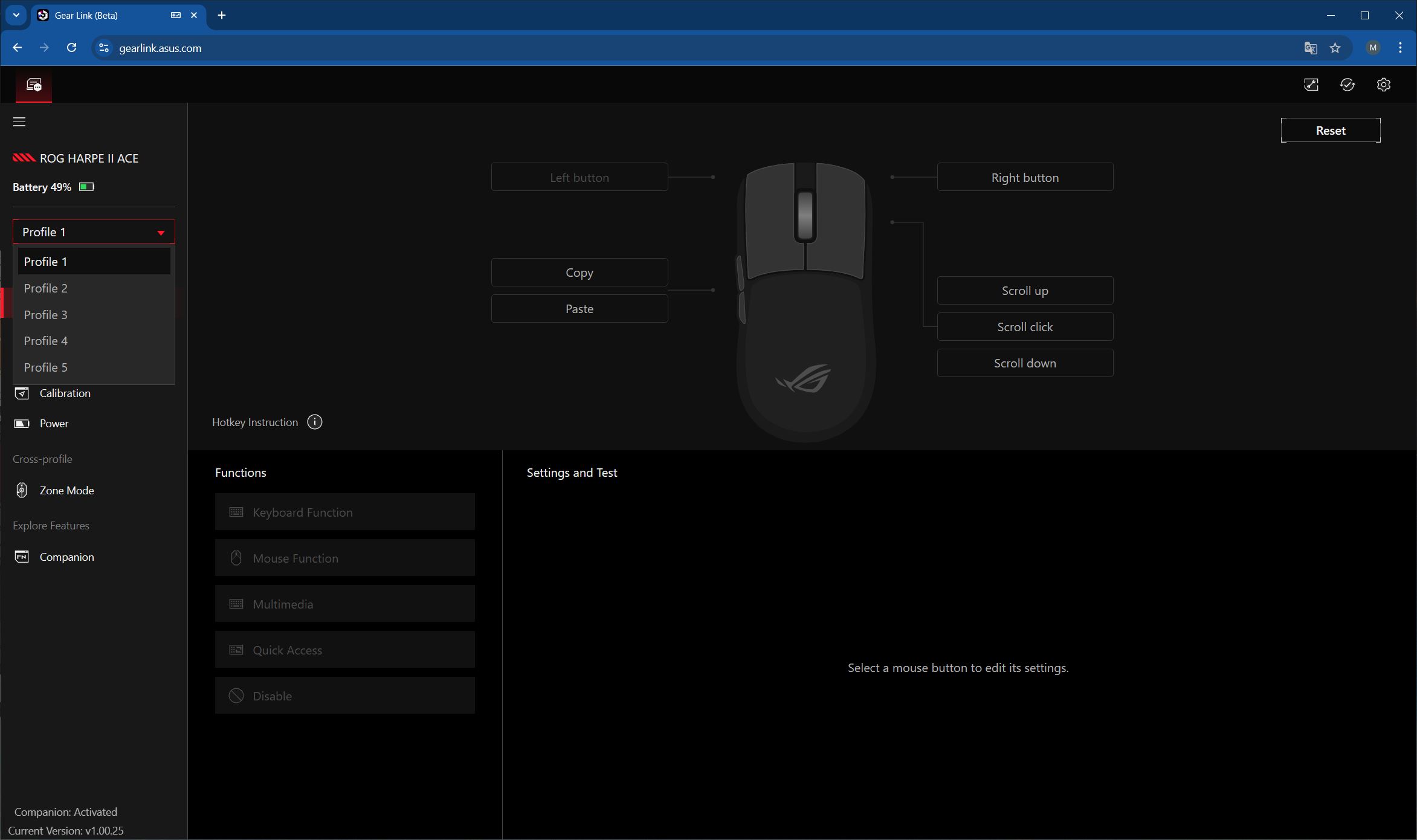View site information icon in the address bar

click(x=104, y=48)
